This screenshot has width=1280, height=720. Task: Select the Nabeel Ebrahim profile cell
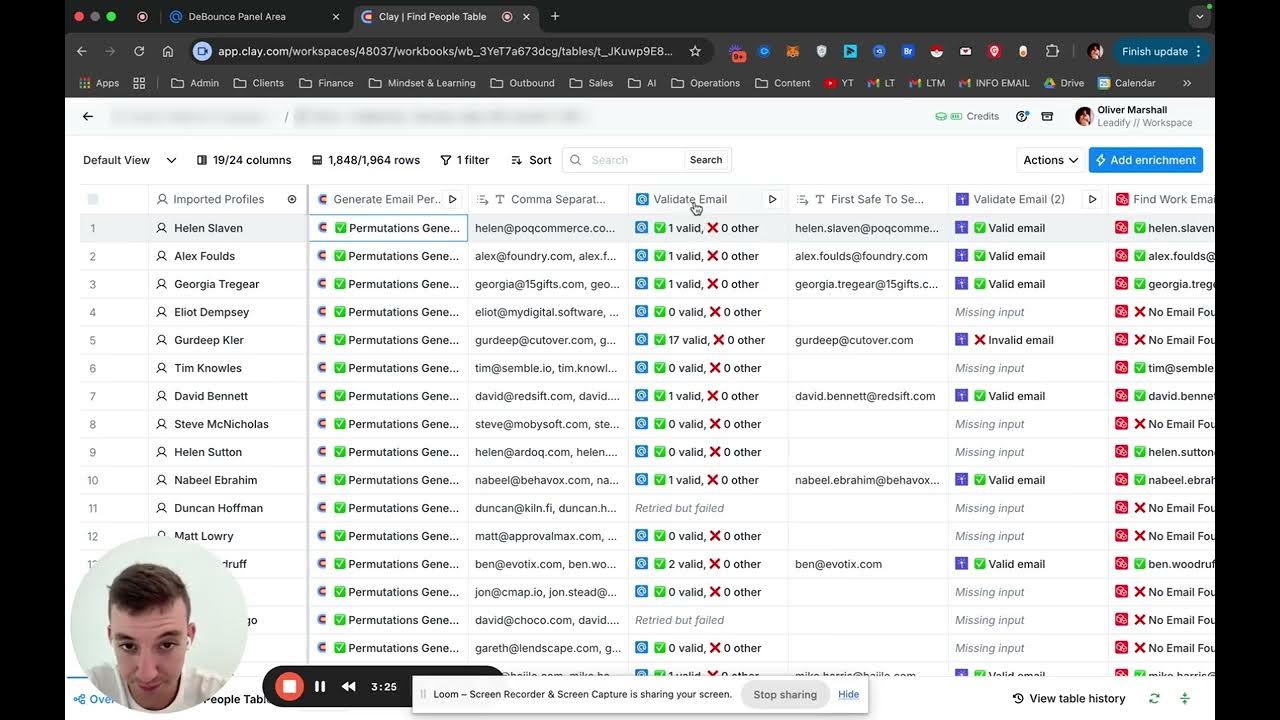click(228, 480)
